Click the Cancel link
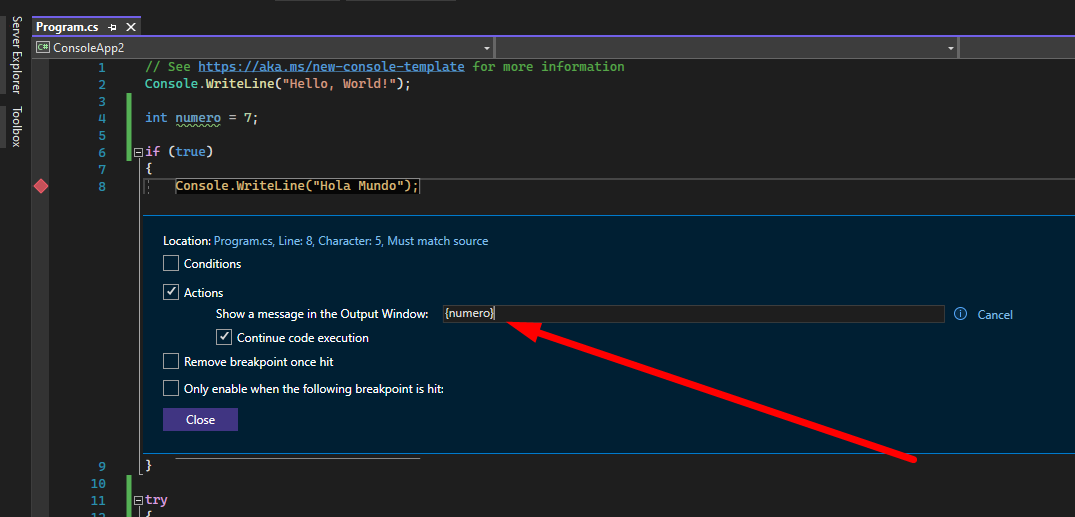The width and height of the screenshot is (1075, 517). point(994,315)
